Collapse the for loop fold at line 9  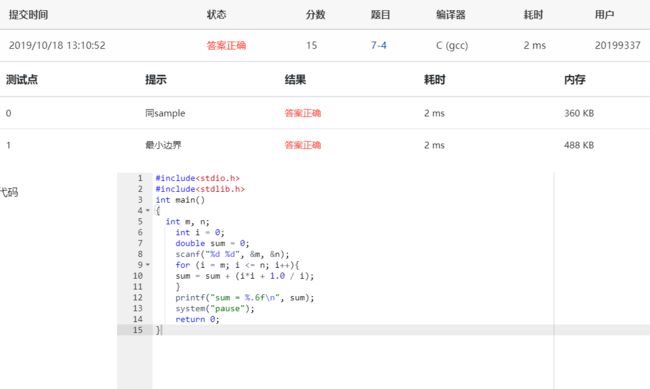pyautogui.click(x=148, y=265)
